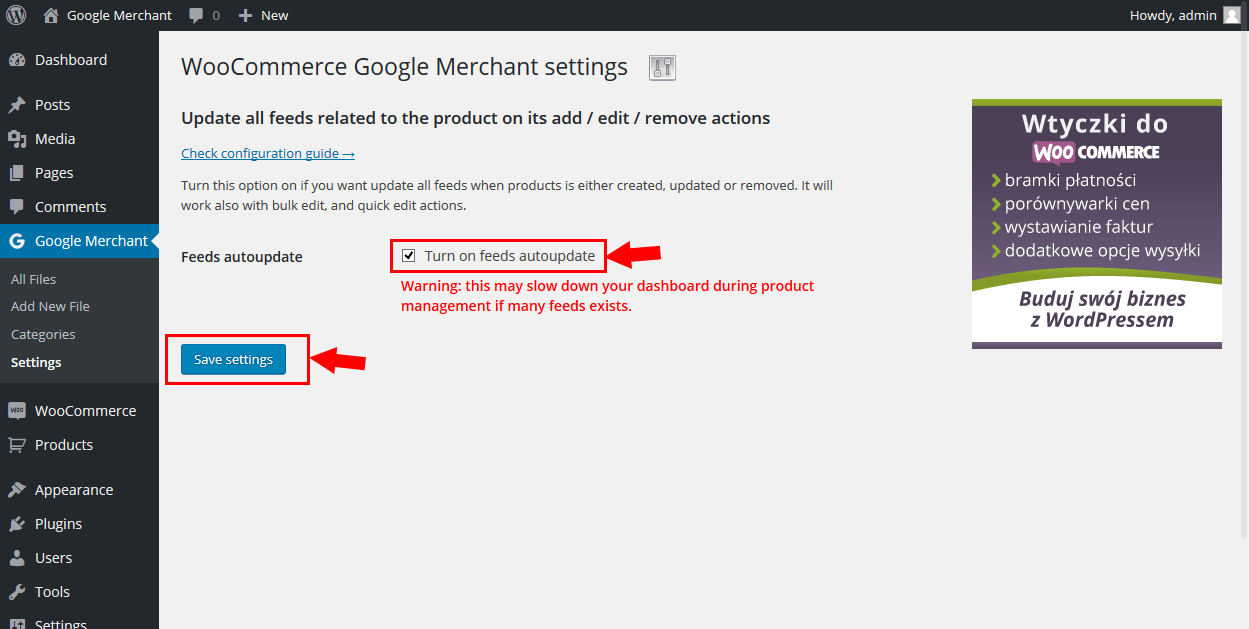
Task: Click the Pages icon in sidebar
Action: (x=17, y=173)
